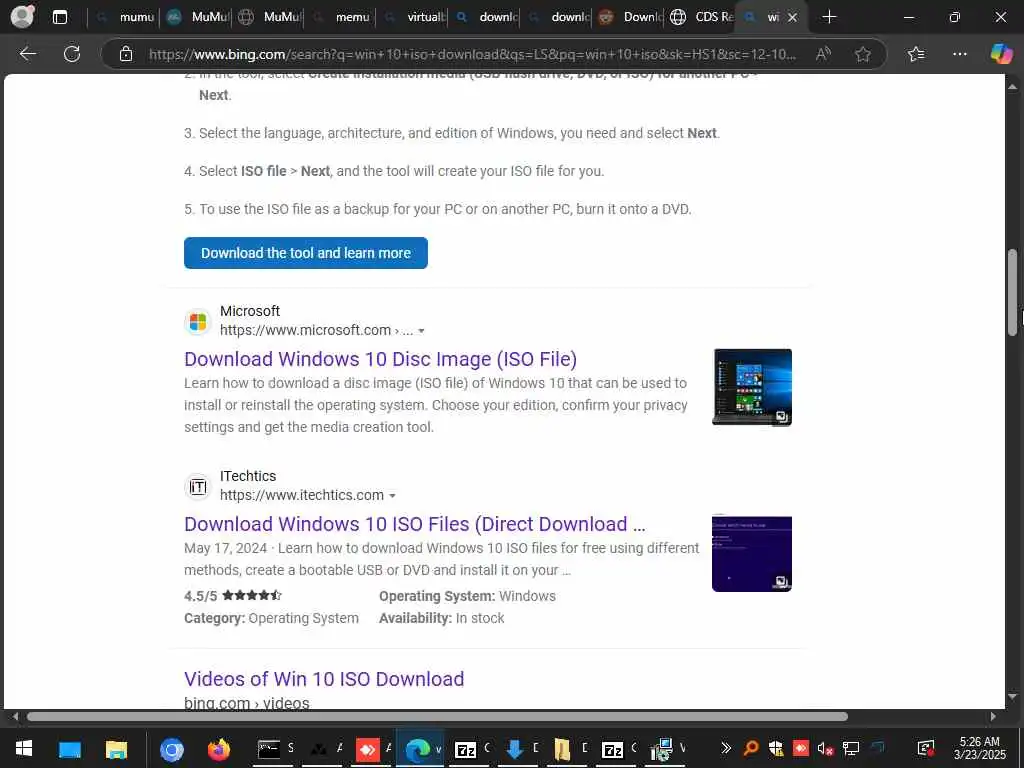Start Read aloud from address bar
Screen dimensions: 1024x768
coord(824,54)
